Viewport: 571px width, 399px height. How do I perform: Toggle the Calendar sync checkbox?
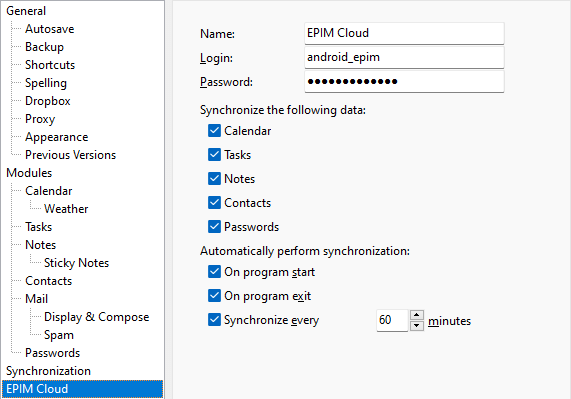click(x=214, y=131)
